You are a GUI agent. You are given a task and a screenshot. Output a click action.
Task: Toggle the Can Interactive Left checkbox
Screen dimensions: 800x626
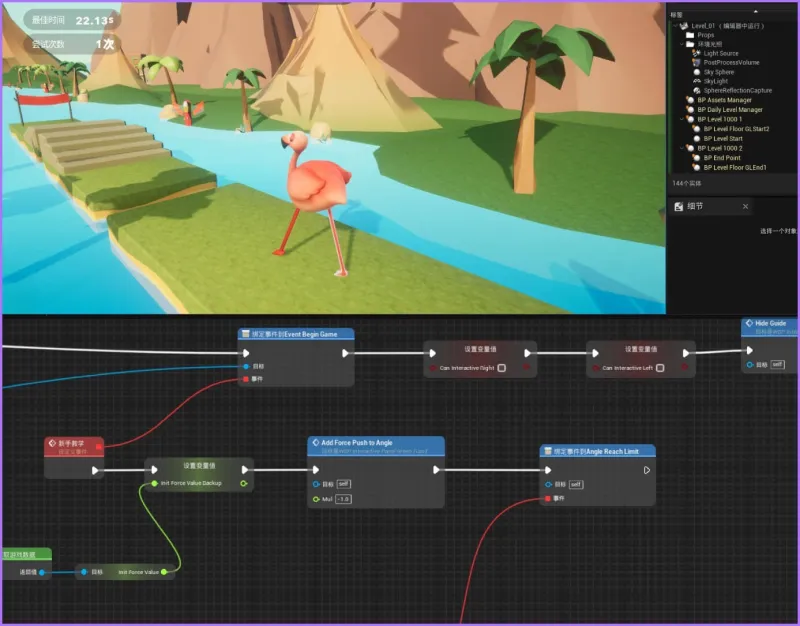(x=660, y=368)
